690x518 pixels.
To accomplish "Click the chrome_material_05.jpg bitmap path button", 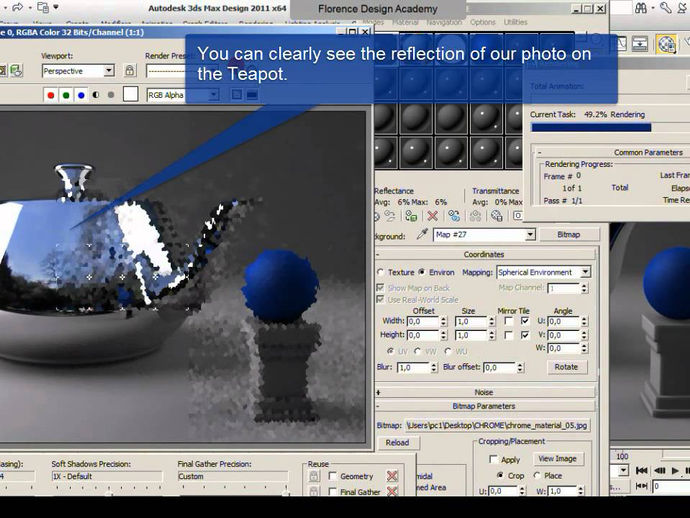I will (497, 425).
